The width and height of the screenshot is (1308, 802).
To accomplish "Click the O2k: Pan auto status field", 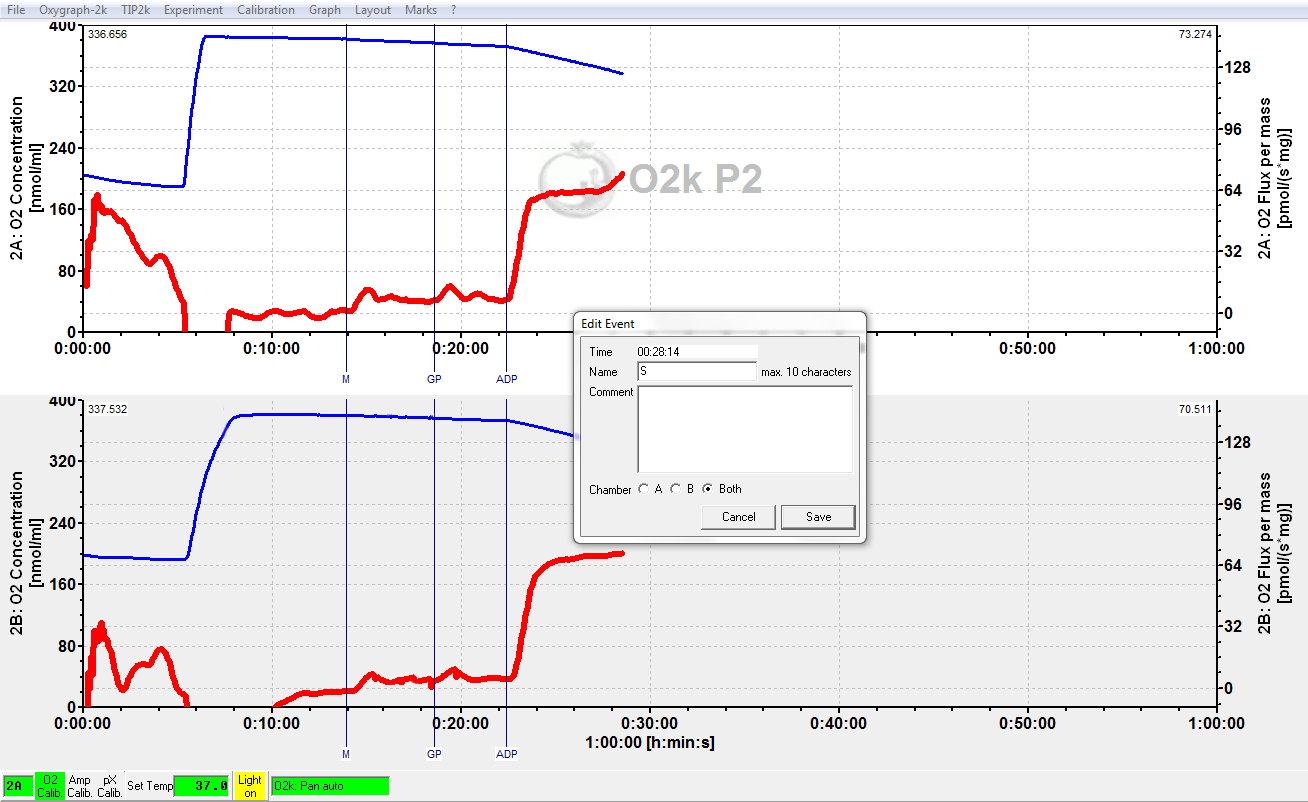I will point(330,786).
